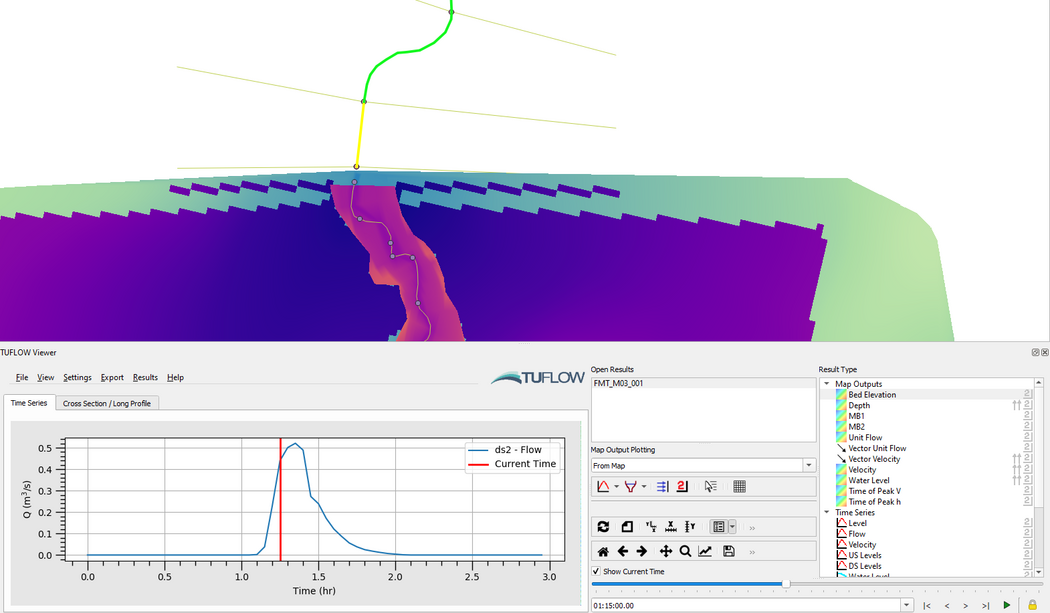1050x613 pixels.
Task: Collapse the Map Outputs tree section
Action: (828, 383)
